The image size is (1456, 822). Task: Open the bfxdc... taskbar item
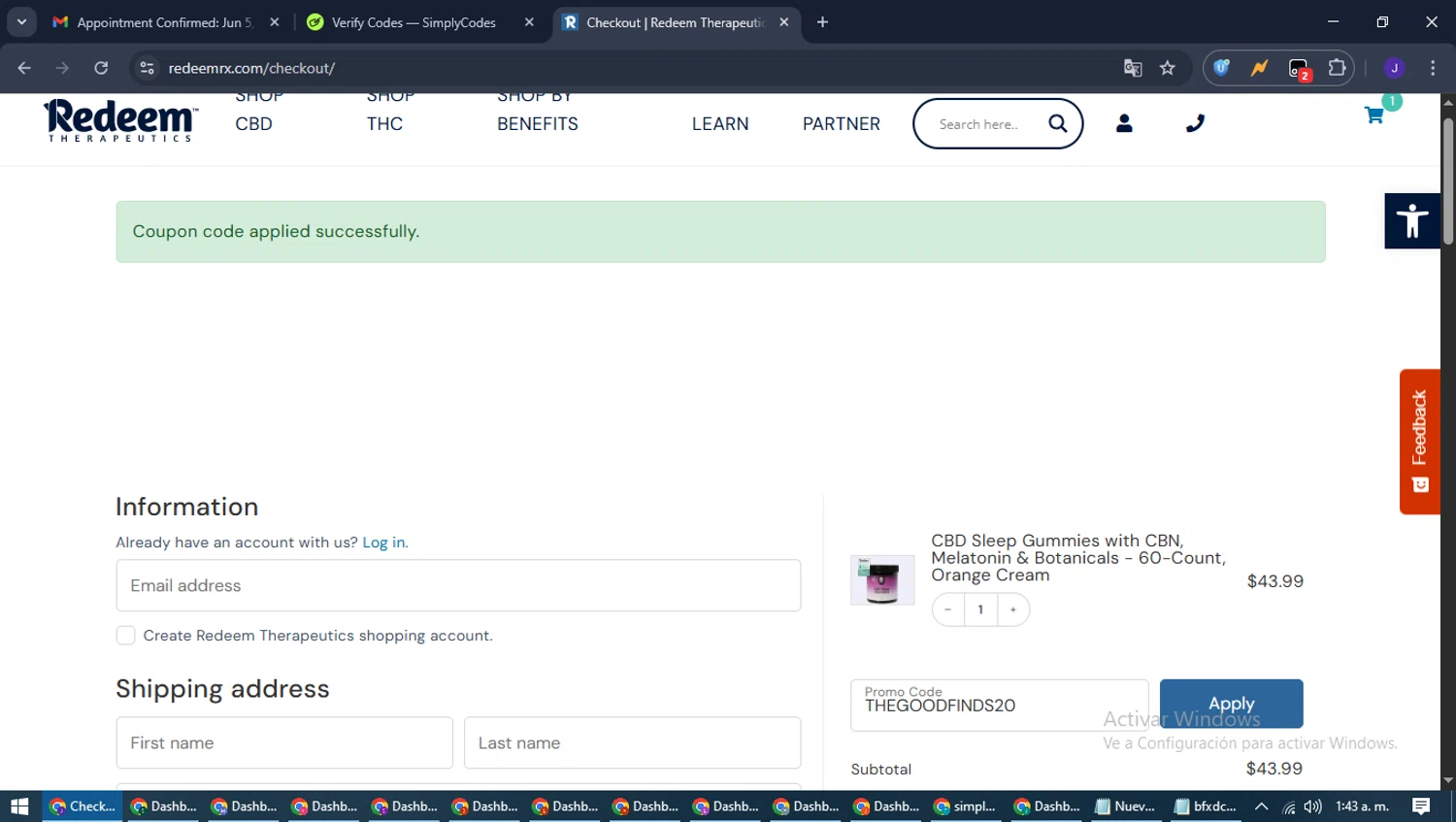click(x=1206, y=806)
